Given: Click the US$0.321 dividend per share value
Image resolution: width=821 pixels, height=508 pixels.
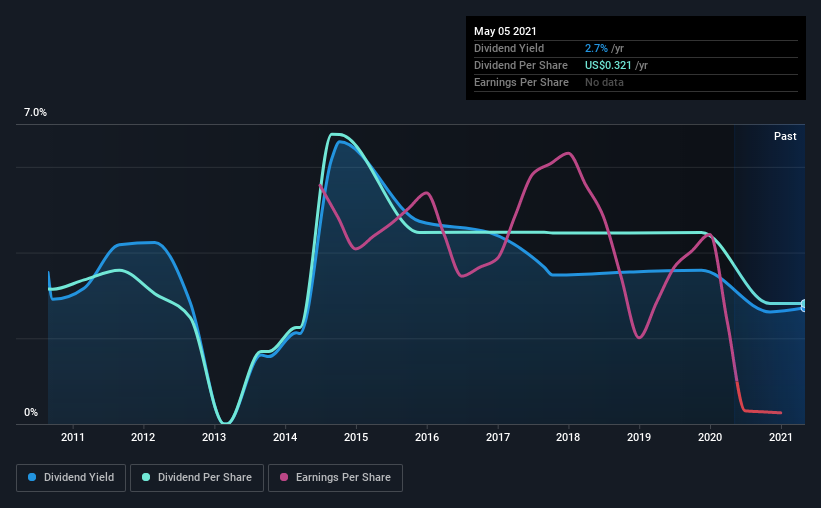Looking at the screenshot, I should 608,65.
